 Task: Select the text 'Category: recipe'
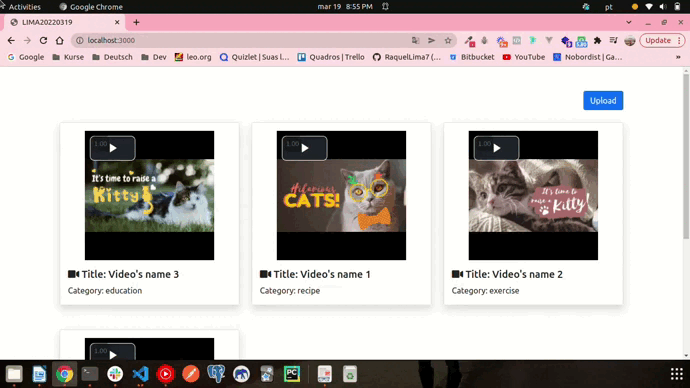click(x=290, y=290)
